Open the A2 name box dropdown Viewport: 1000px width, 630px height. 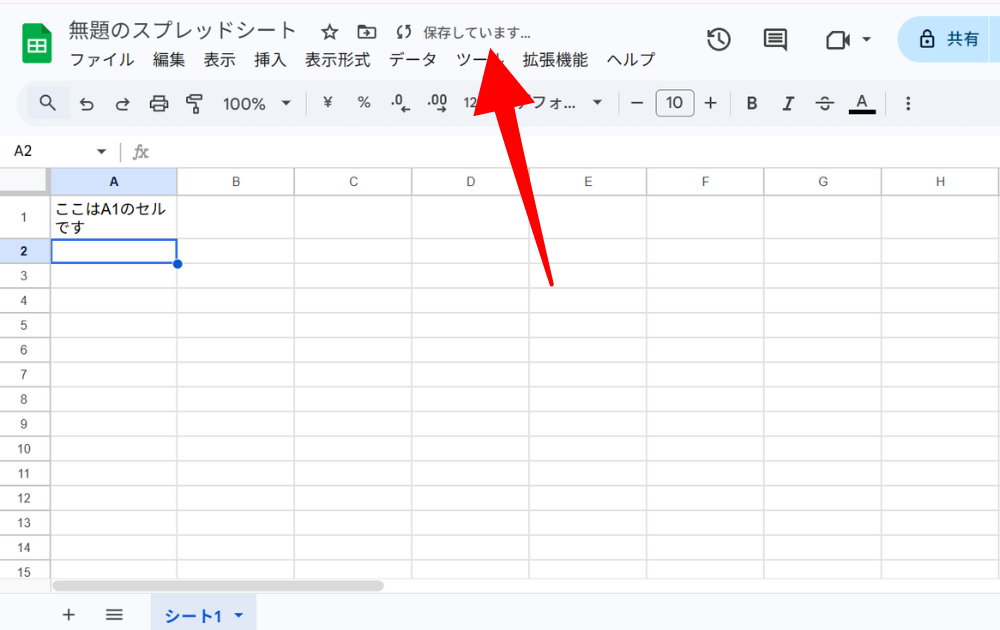101,152
